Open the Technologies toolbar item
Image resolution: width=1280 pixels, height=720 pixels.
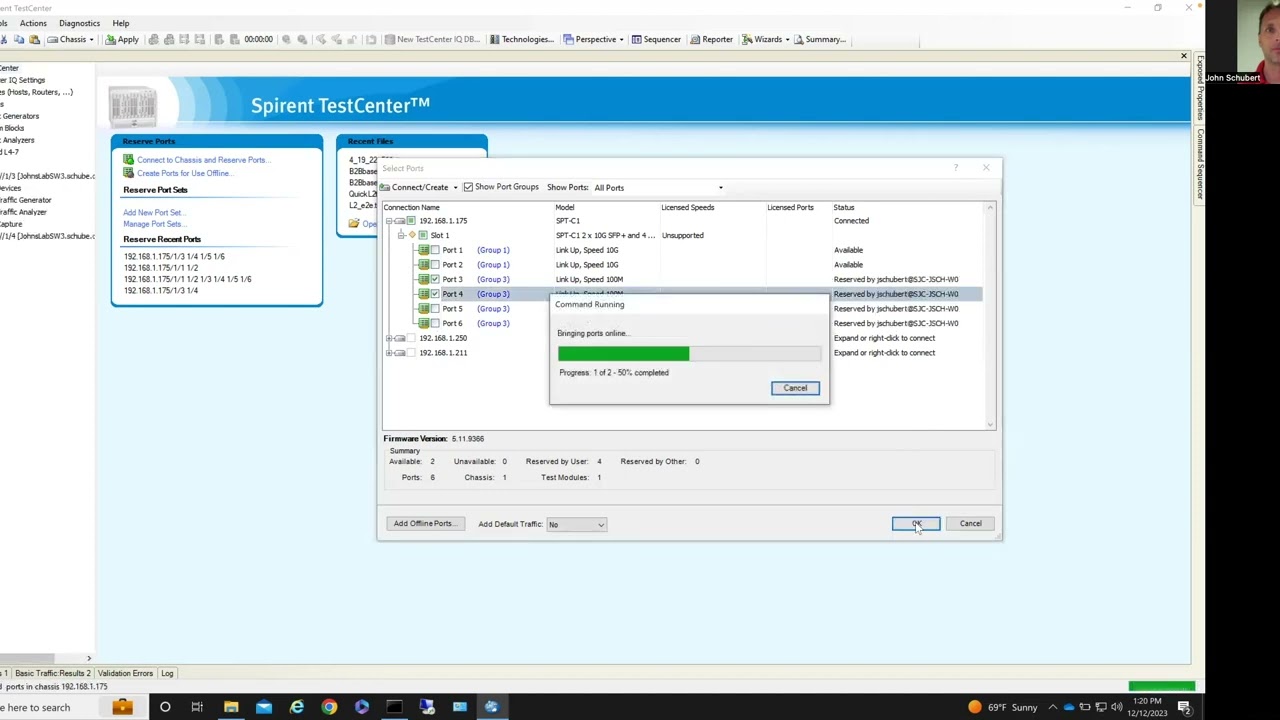coord(521,40)
